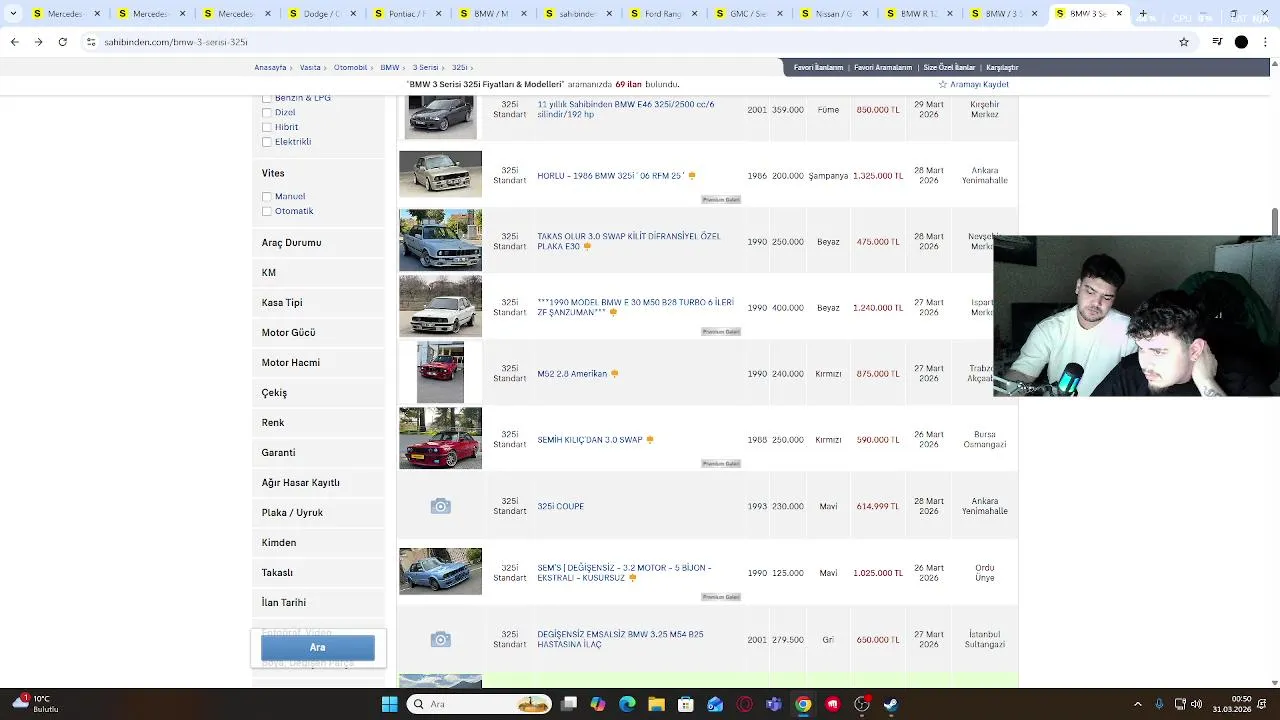Switch to the Dodge browser tab
The width and height of the screenshot is (1280, 720).
320,14
